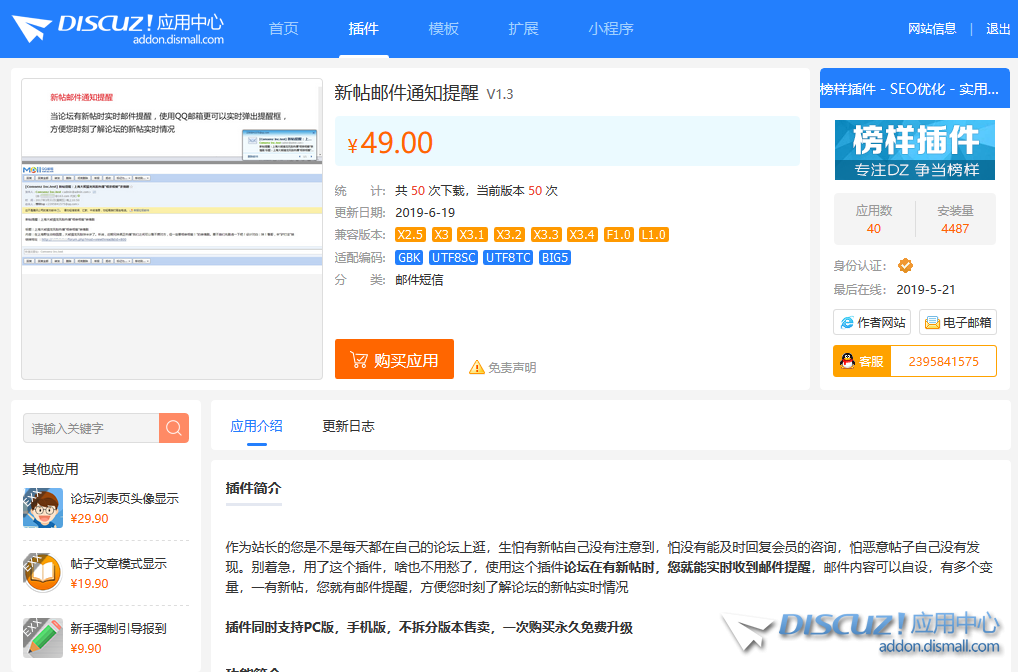The height and width of the screenshot is (672, 1018).
Task: Switch to the 应用介绍 tab
Action: [x=256, y=426]
